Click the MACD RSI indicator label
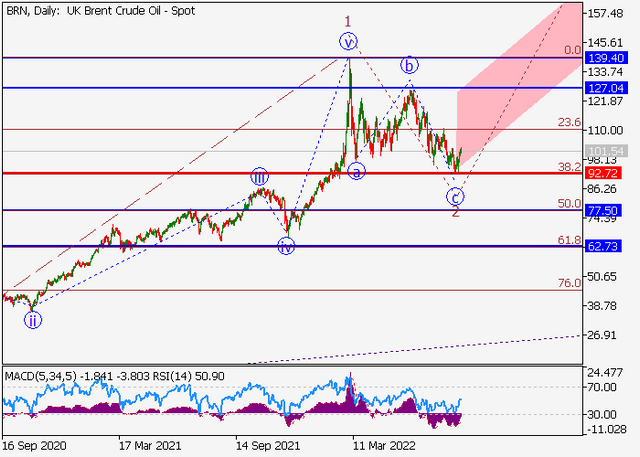Image resolution: width=640 pixels, height=457 pixels. pos(115,376)
